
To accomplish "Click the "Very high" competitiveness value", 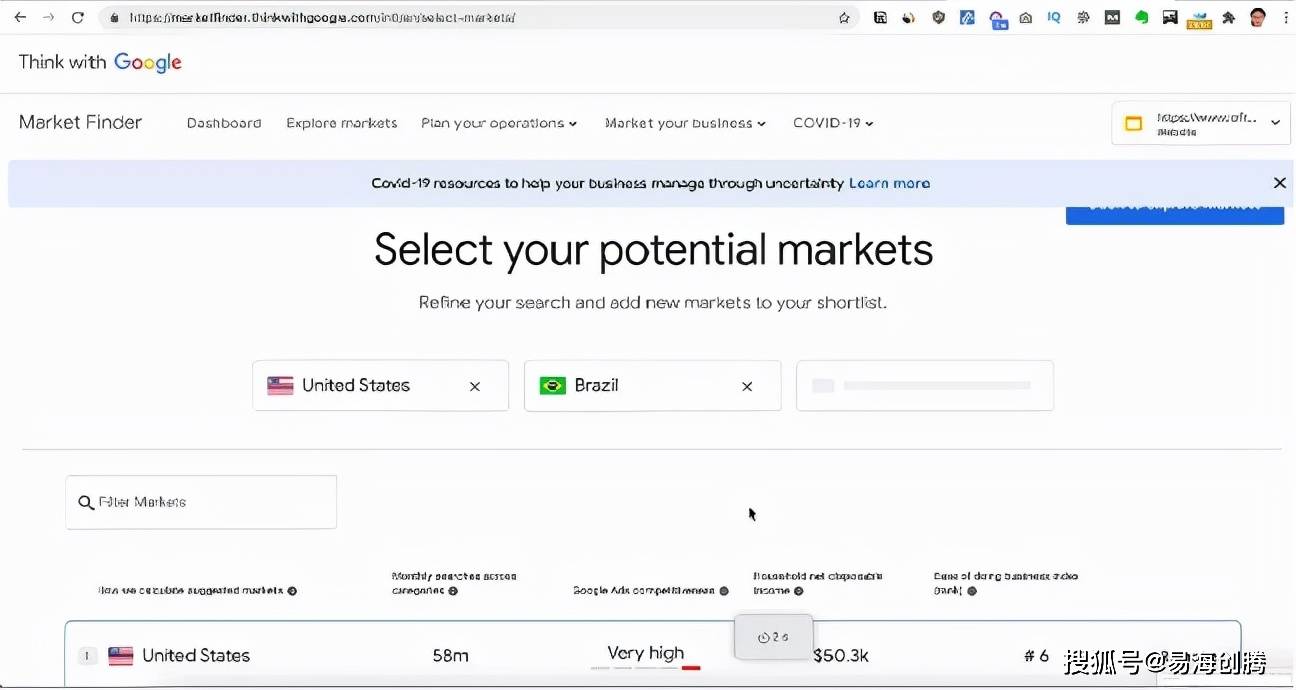I will (646, 654).
